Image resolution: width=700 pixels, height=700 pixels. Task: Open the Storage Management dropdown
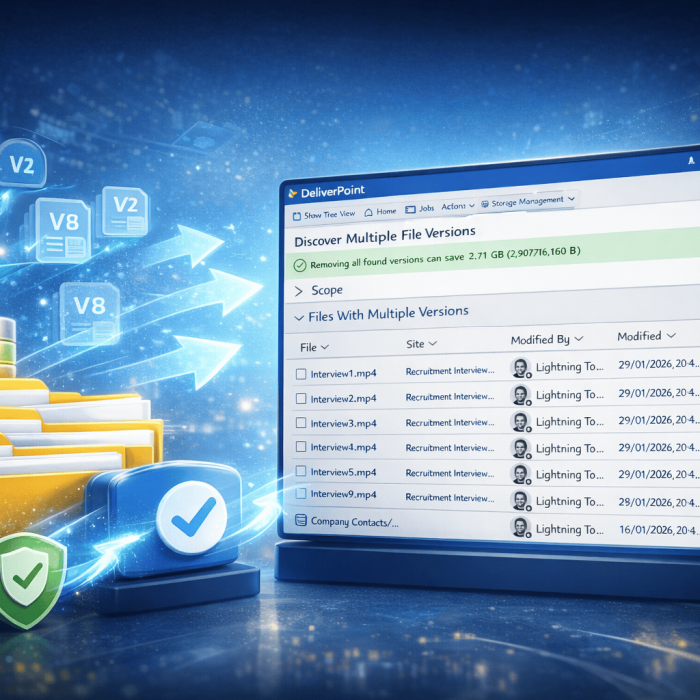coord(528,202)
